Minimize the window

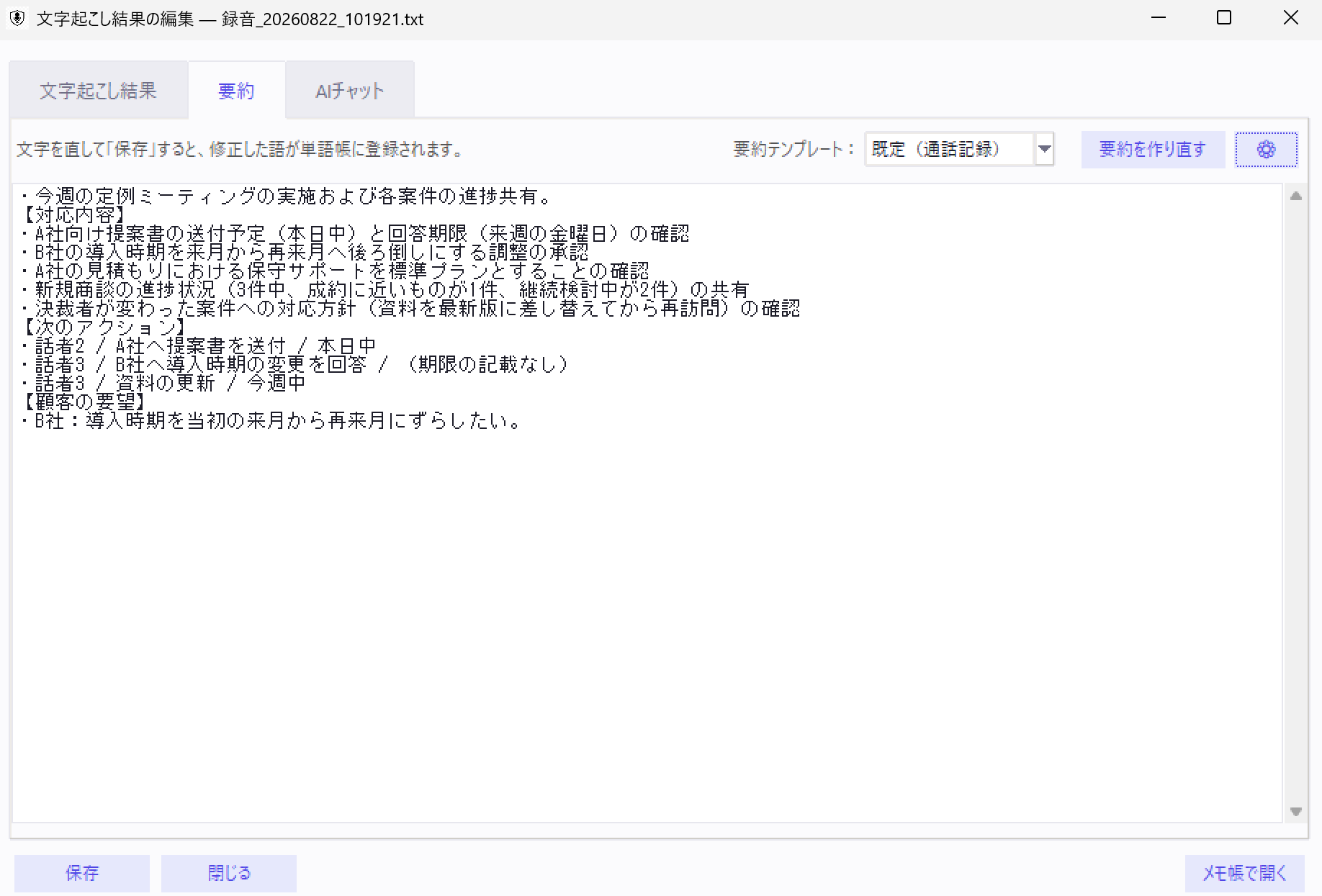[x=1159, y=18]
